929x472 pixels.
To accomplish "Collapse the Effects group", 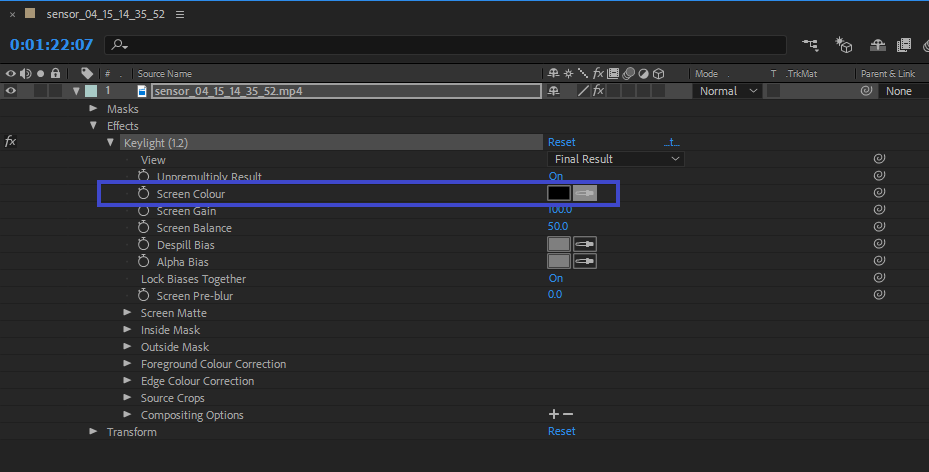I will 93,126.
